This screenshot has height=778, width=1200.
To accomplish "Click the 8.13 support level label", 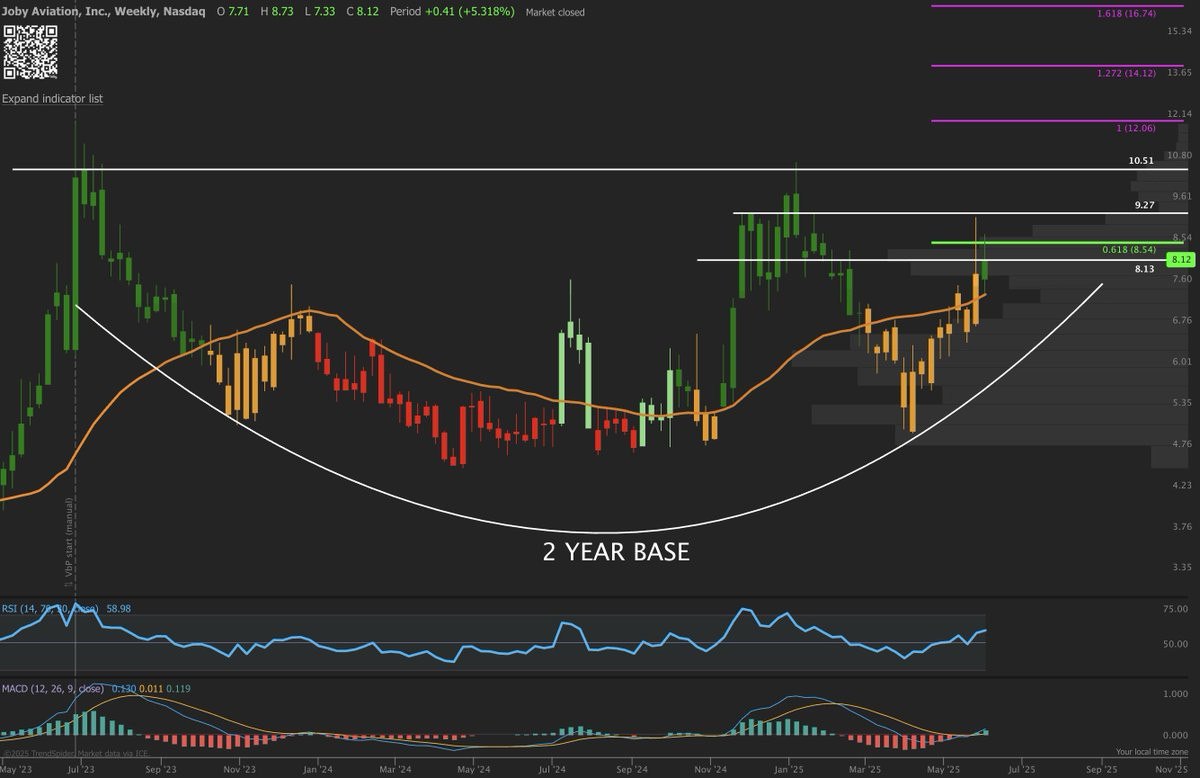I will 1144,269.
